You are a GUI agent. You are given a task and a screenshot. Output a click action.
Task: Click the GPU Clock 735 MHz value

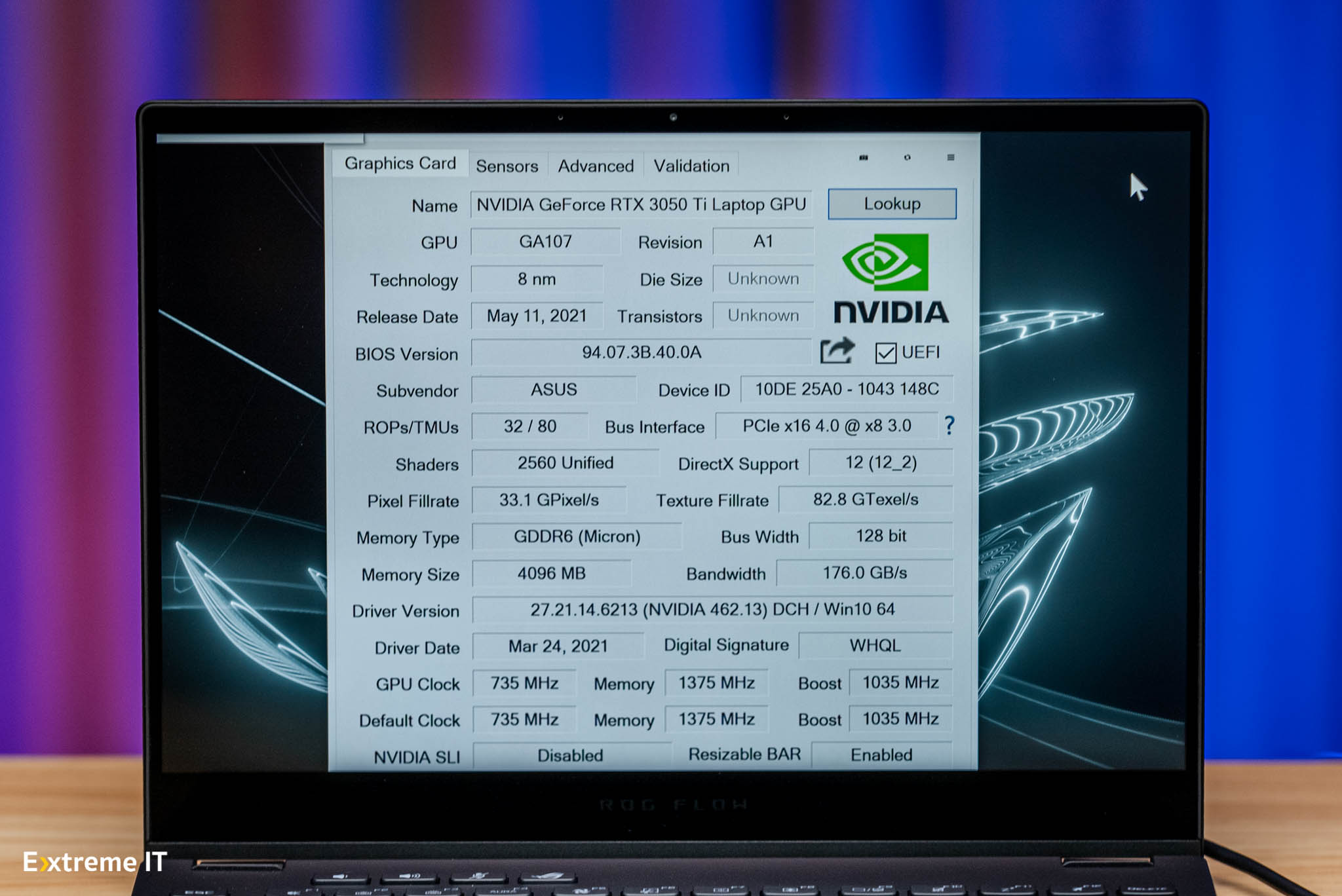pyautogui.click(x=524, y=683)
